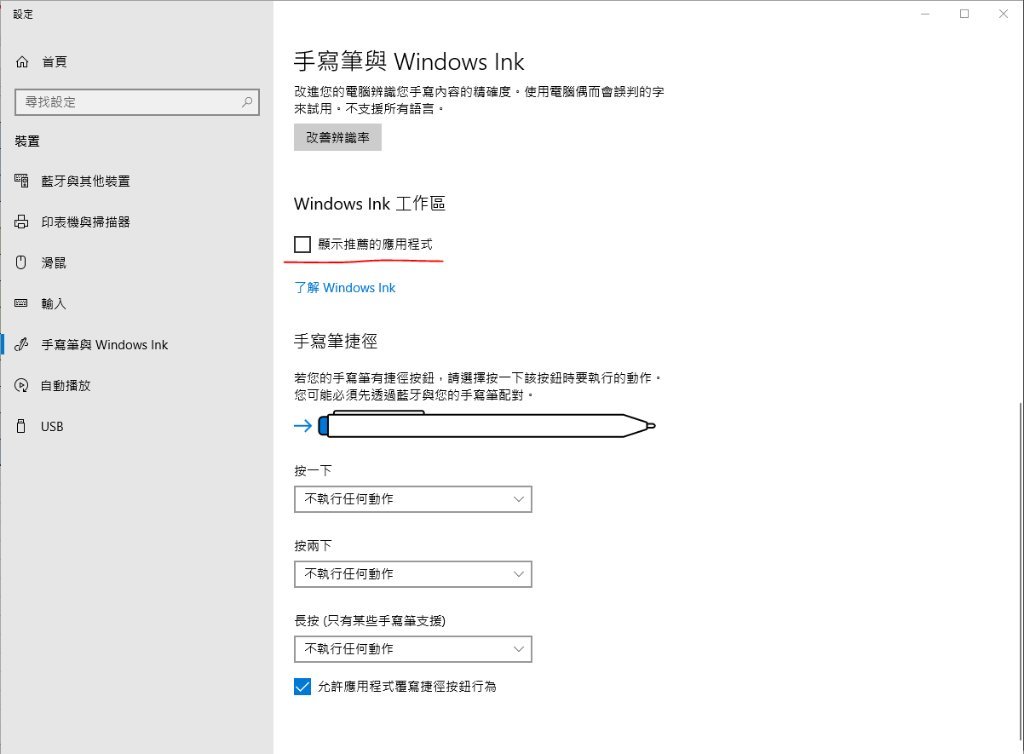
Task: Maximize the 設定 window
Action: (x=964, y=14)
